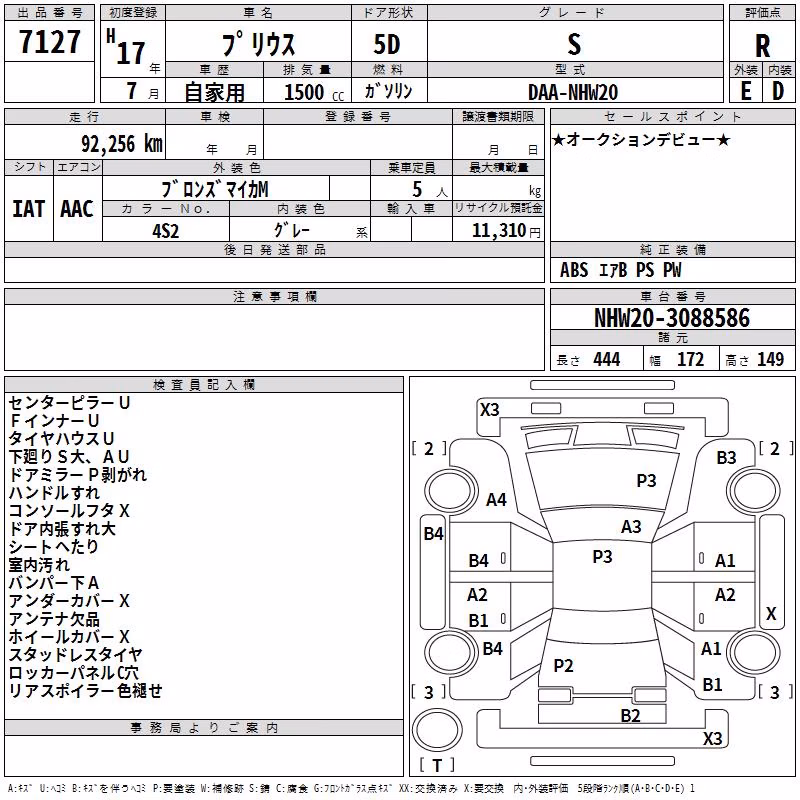800x800 pixels.
Task: Select the width value 172
Action: (690, 359)
